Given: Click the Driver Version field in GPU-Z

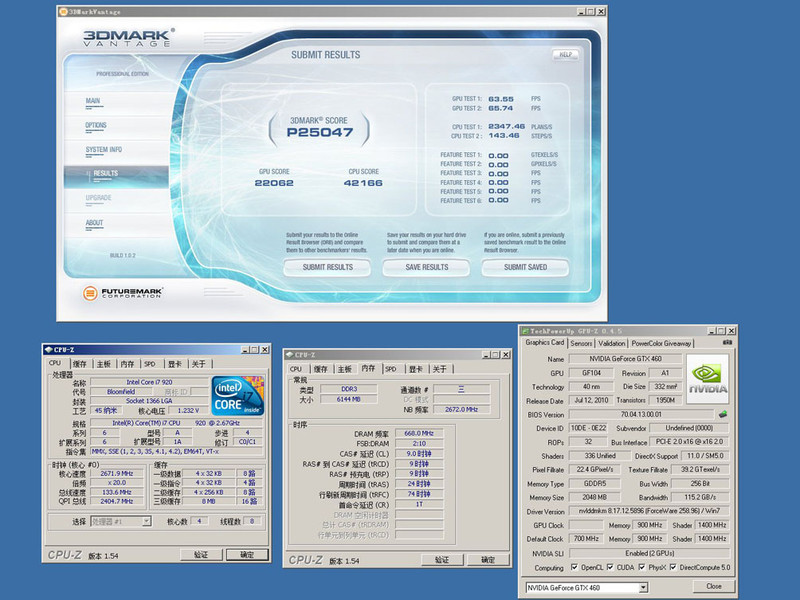Looking at the screenshot, I should (649, 511).
